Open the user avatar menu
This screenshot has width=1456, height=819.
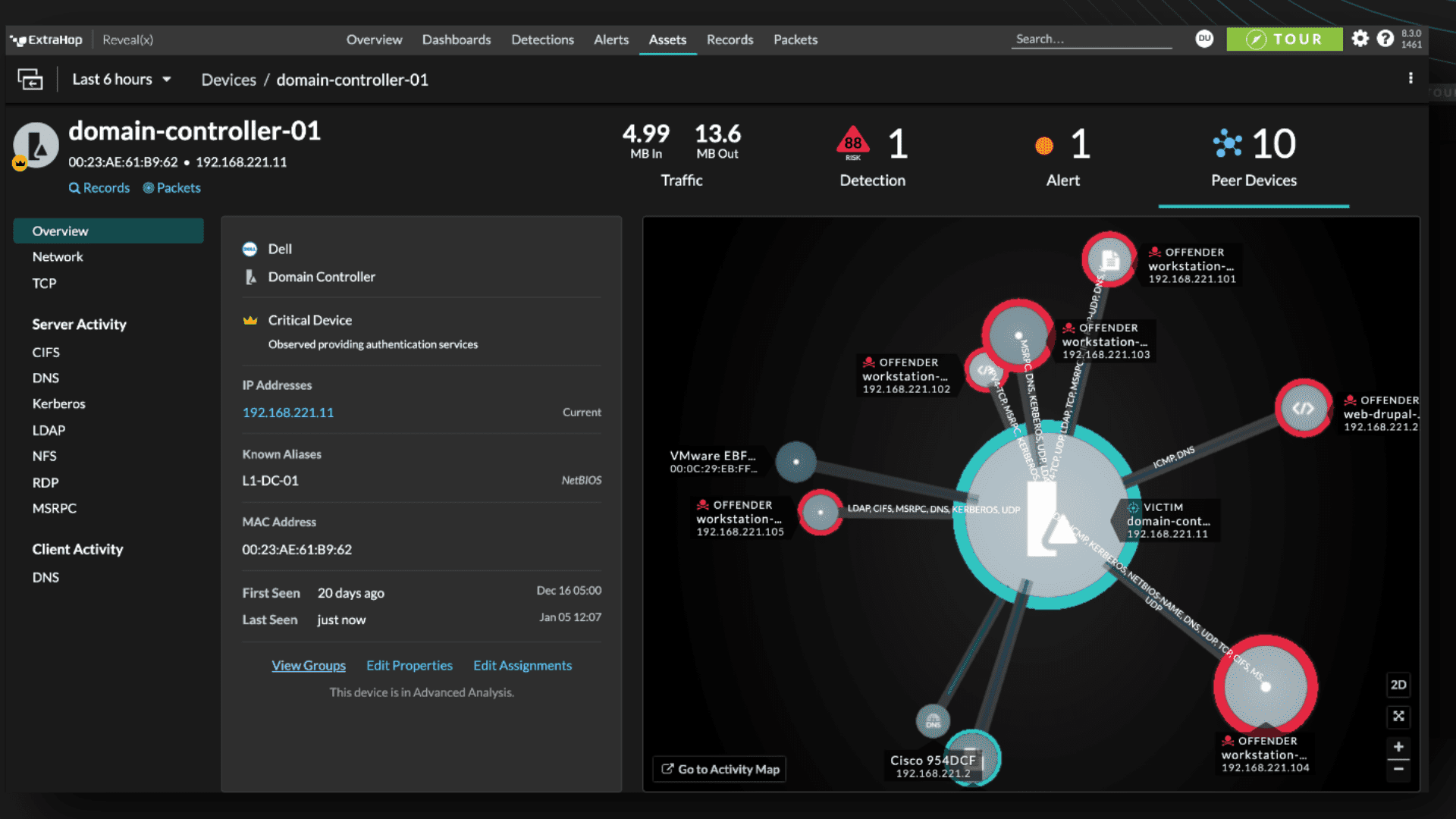[x=1204, y=39]
